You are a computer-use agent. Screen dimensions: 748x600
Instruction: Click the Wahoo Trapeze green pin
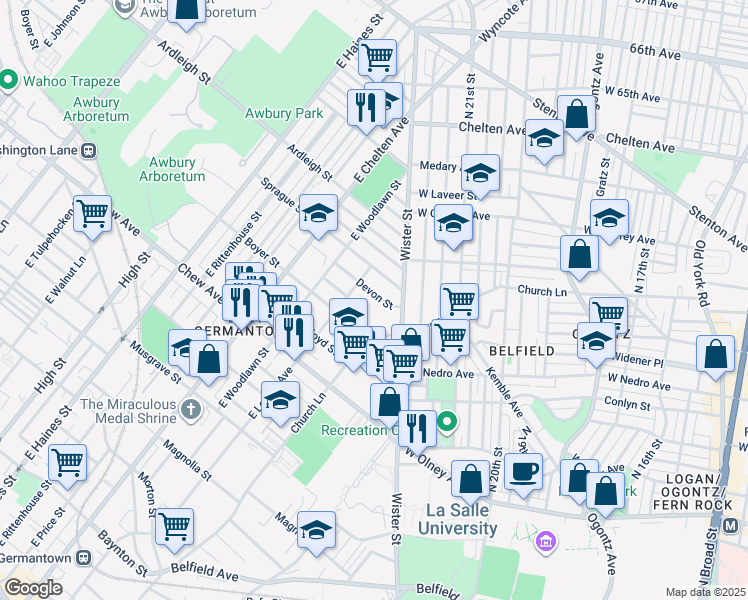click(x=8, y=81)
